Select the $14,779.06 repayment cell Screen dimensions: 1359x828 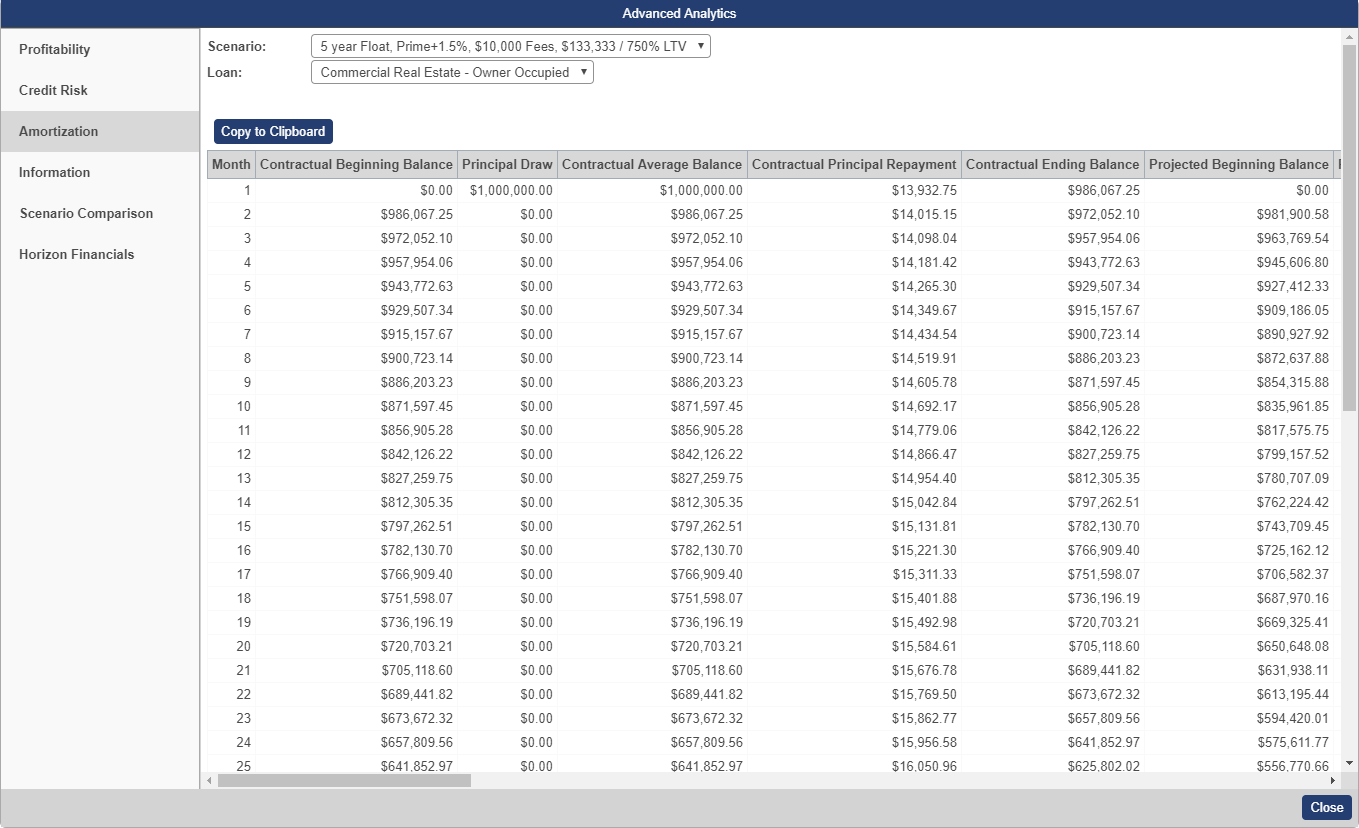click(854, 430)
